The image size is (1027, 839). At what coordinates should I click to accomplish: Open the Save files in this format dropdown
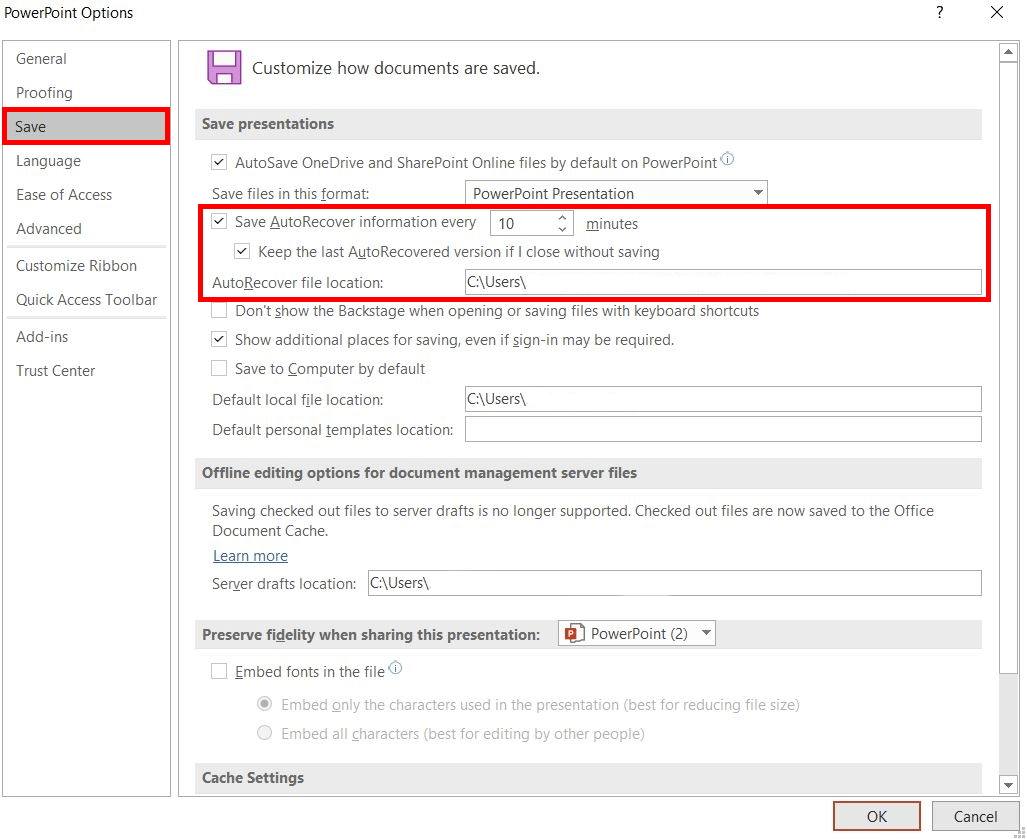pyautogui.click(x=758, y=192)
